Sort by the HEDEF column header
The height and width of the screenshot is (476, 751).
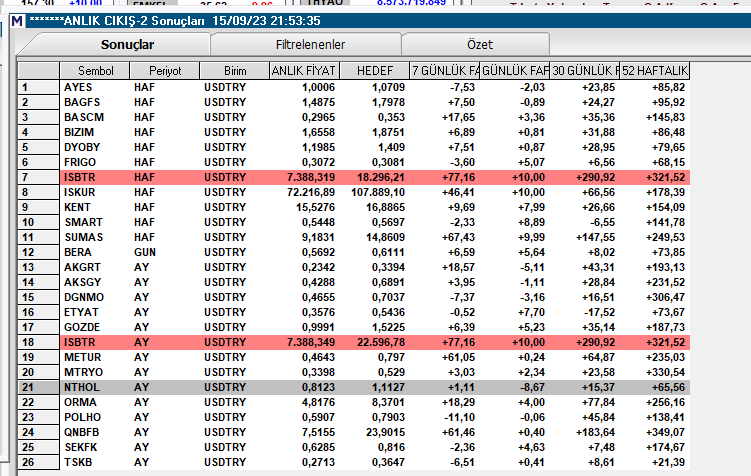click(375, 71)
